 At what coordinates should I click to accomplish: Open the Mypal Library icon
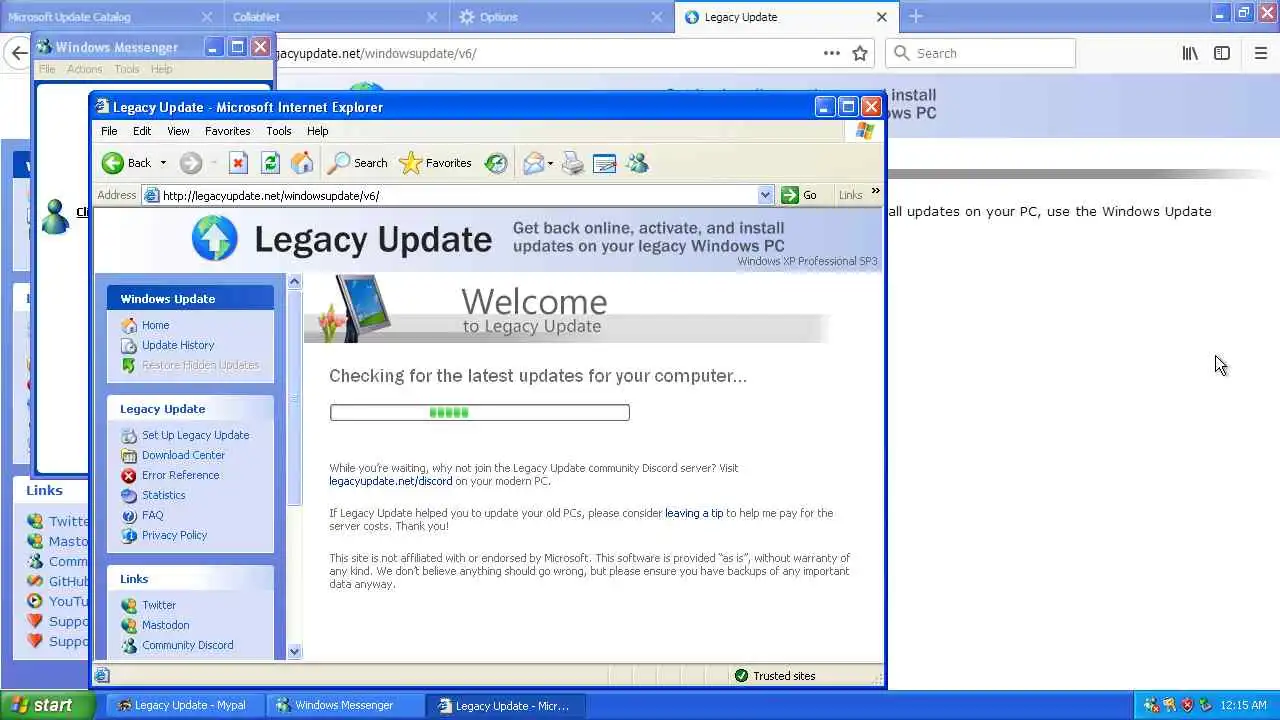1190,53
